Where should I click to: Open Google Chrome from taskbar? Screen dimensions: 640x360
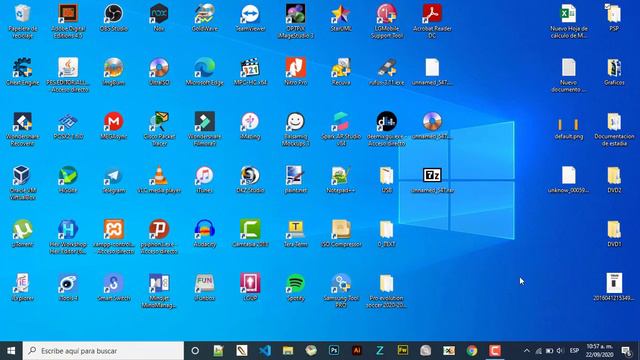coord(472,351)
